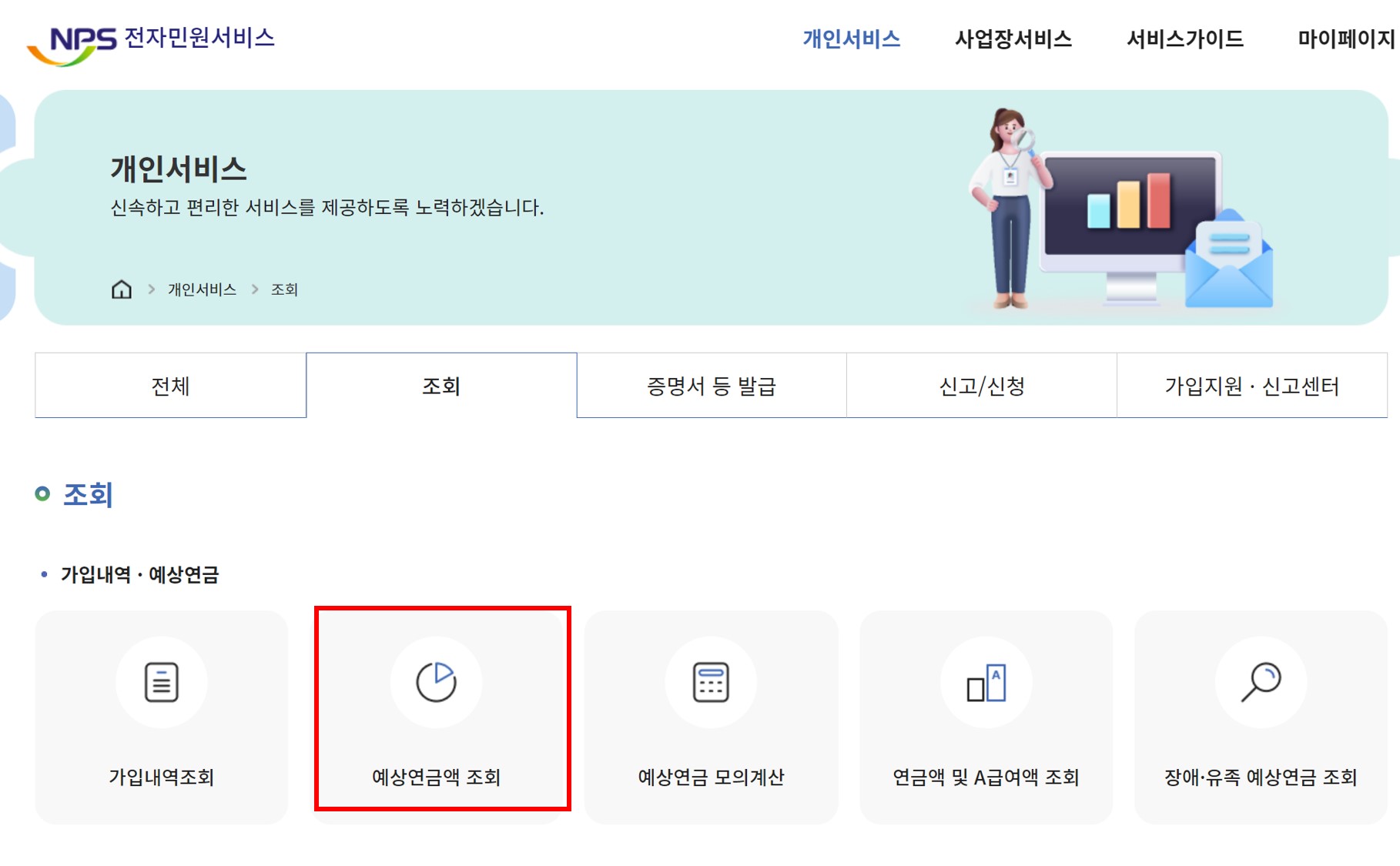Open the 가입지원 · 신고센터 tab
Image resolution: width=1400 pixels, height=866 pixels.
click(x=1252, y=386)
